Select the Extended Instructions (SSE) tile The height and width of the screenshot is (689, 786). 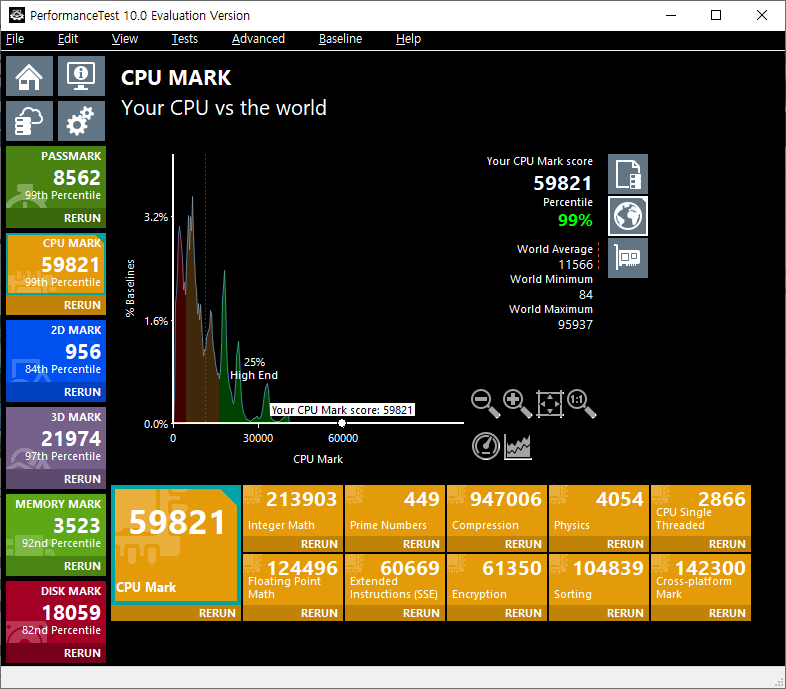(x=395, y=579)
